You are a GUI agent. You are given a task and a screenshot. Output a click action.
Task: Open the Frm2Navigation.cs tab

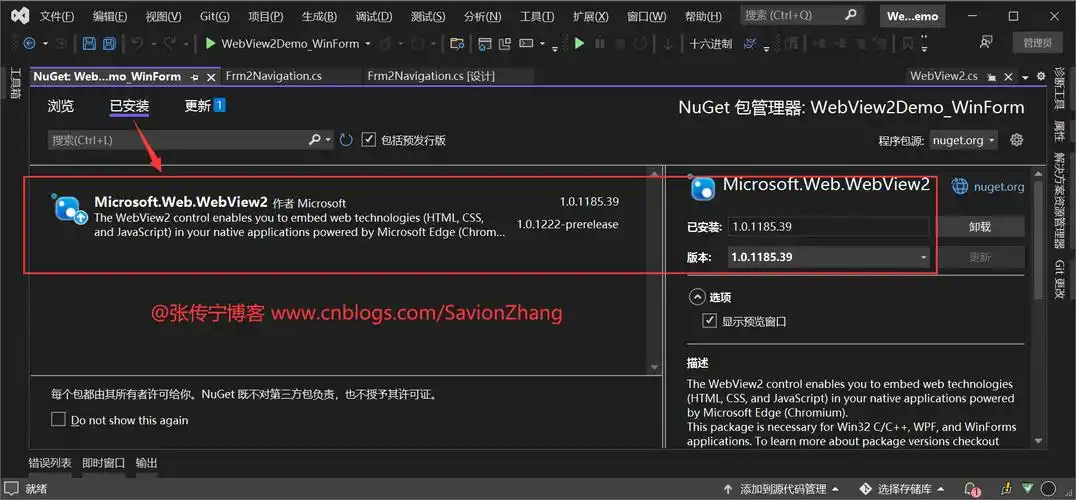(x=274, y=76)
